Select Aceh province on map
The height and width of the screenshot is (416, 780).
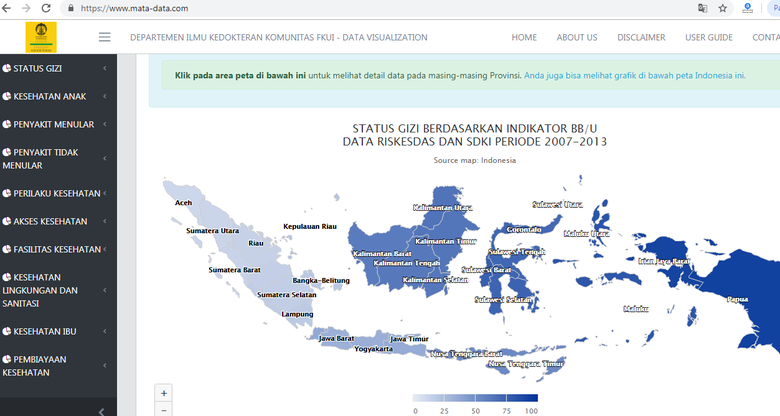183,203
